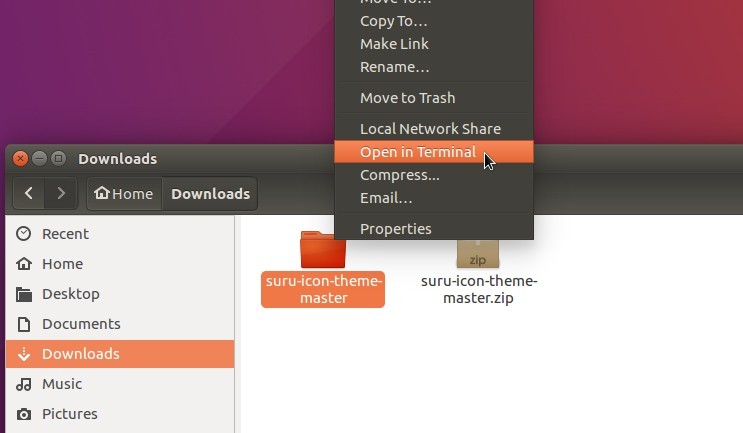
Task: Click the Documents page icon
Action: tap(24, 324)
